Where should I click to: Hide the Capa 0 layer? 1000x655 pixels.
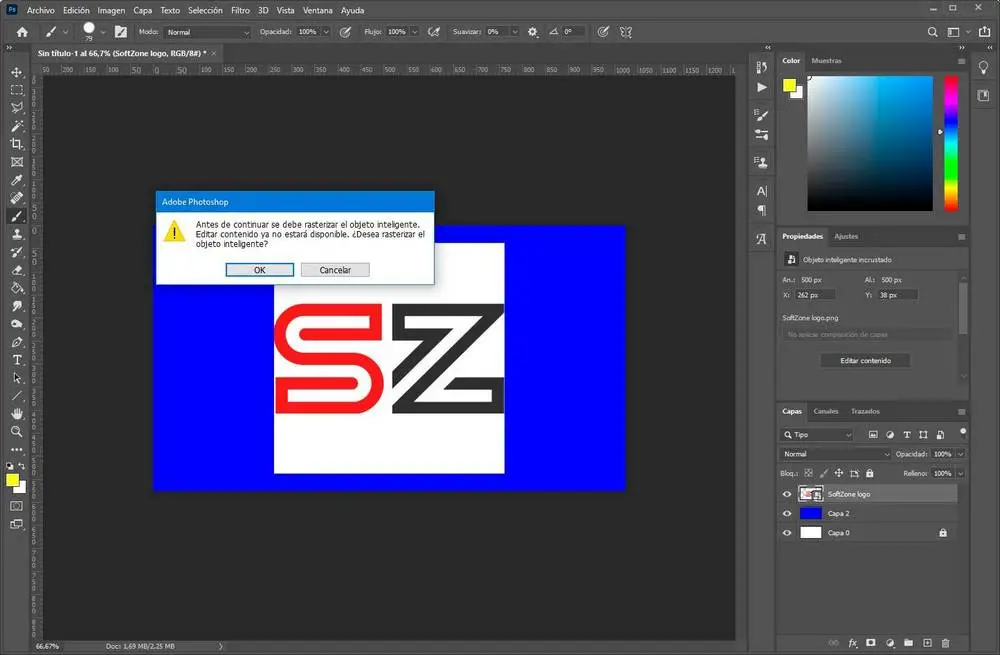click(787, 533)
